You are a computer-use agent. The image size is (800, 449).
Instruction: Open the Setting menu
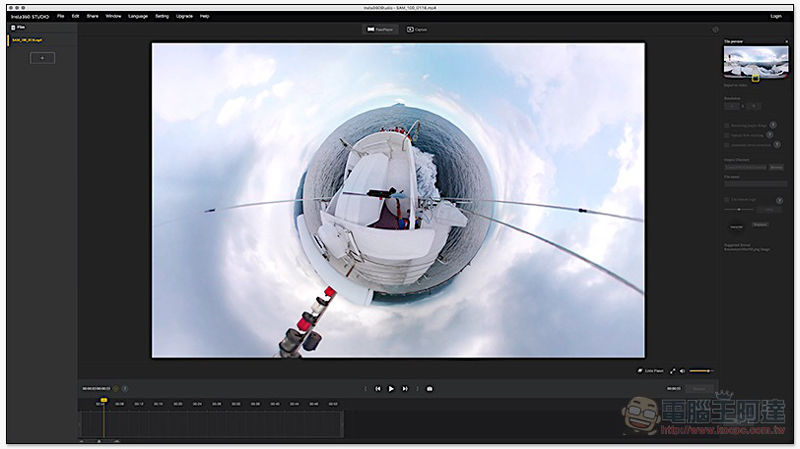tap(162, 16)
